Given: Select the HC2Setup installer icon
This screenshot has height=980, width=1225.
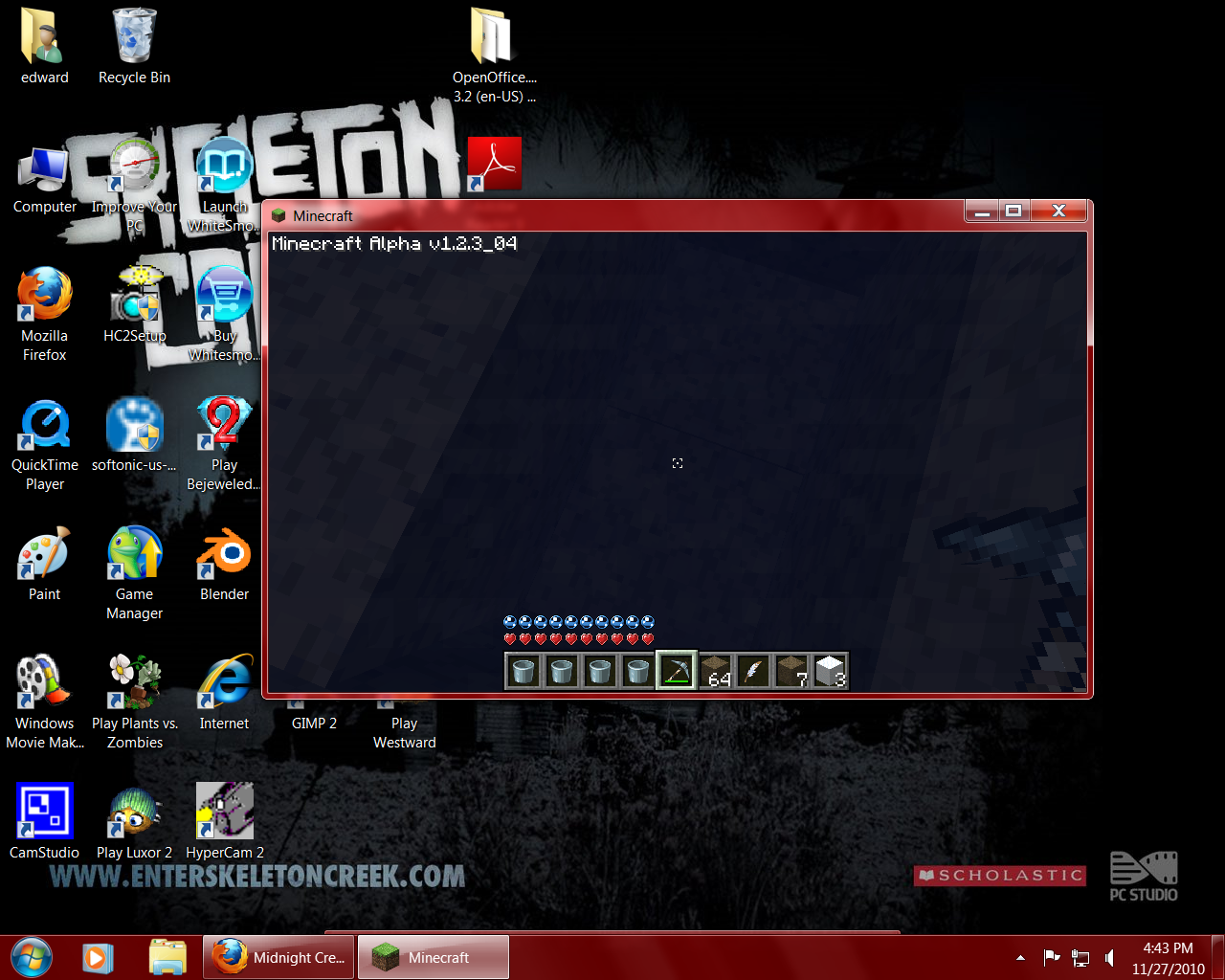Looking at the screenshot, I should 134,304.
